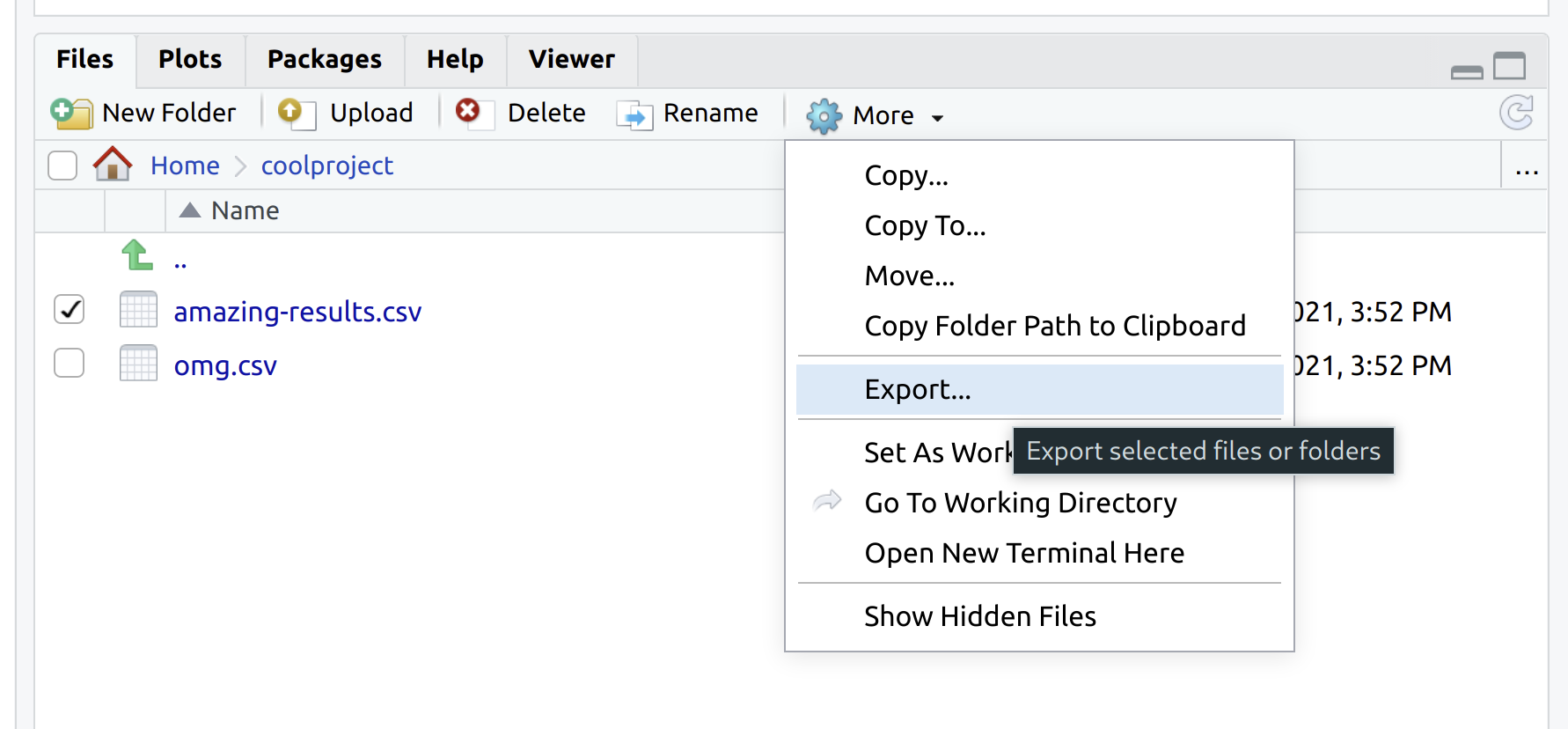Screen dimensions: 1568x729
Task: Switch to the Plots tab
Action: 190,59
